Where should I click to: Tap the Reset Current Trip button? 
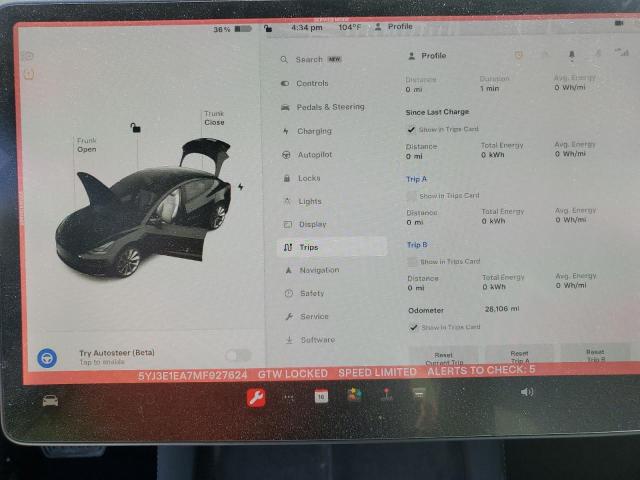click(x=444, y=356)
